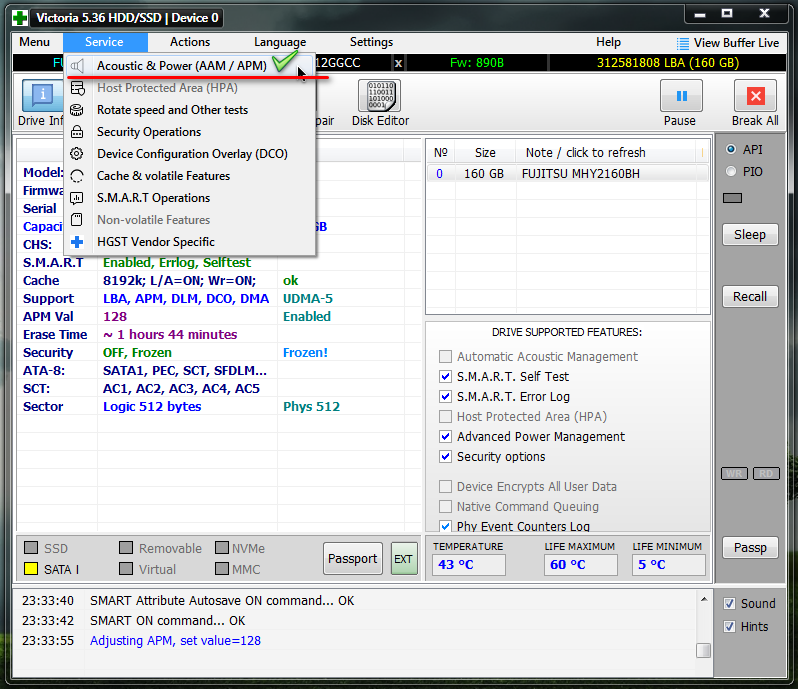The width and height of the screenshot is (798, 689).
Task: Click the Recall button
Action: point(750,297)
